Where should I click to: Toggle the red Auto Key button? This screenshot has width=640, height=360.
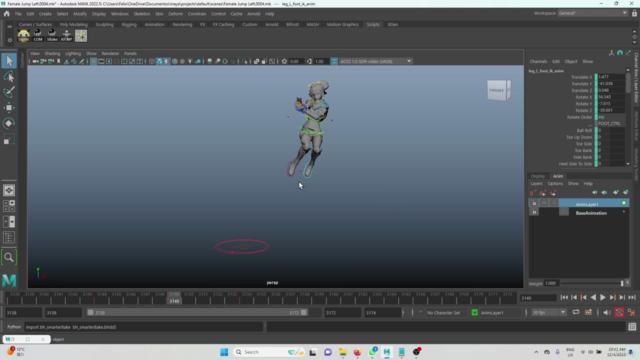619,313
